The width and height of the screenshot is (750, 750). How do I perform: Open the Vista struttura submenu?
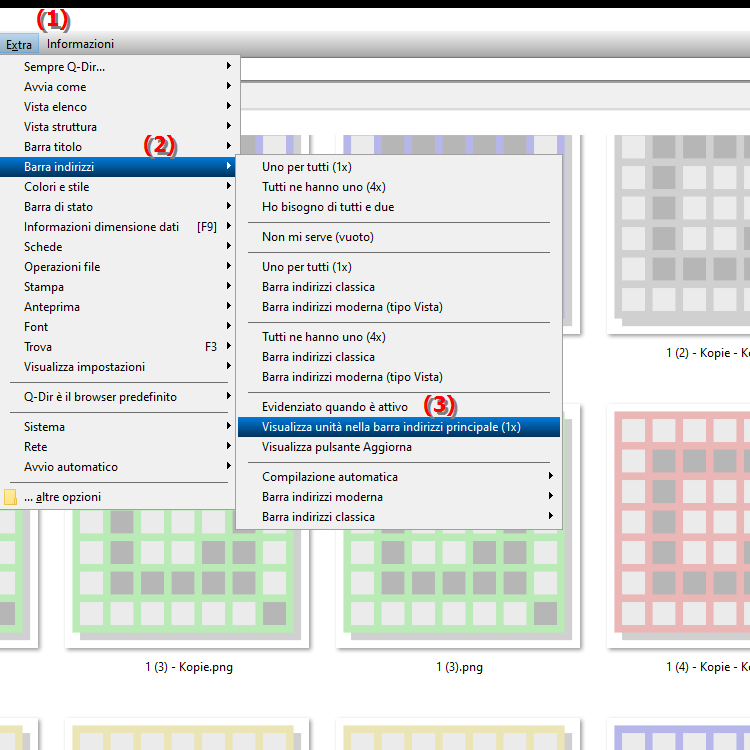coord(118,127)
